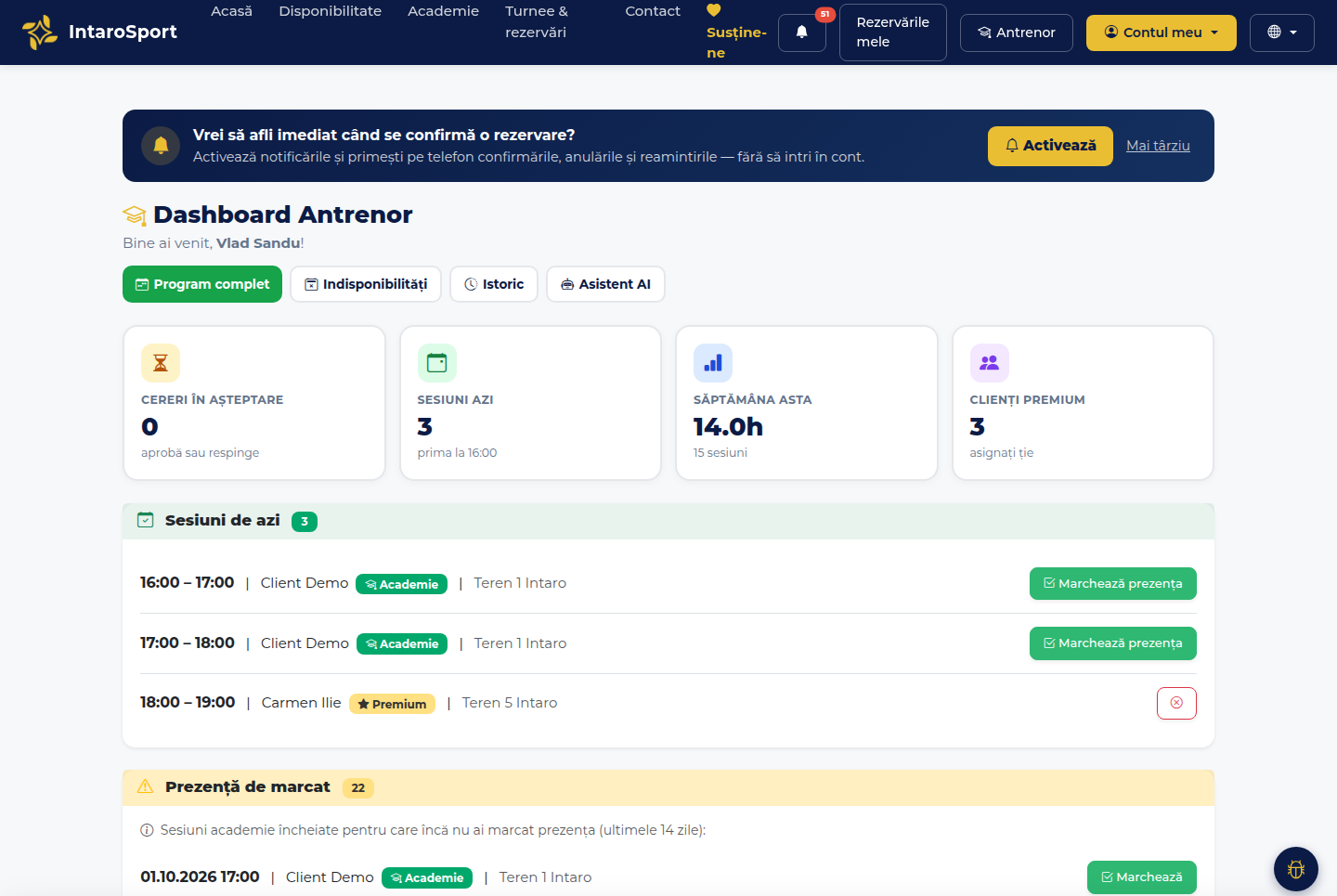Click the Săptămâna asta 14.0h card
This screenshot has width=1337, height=896.
(x=807, y=403)
